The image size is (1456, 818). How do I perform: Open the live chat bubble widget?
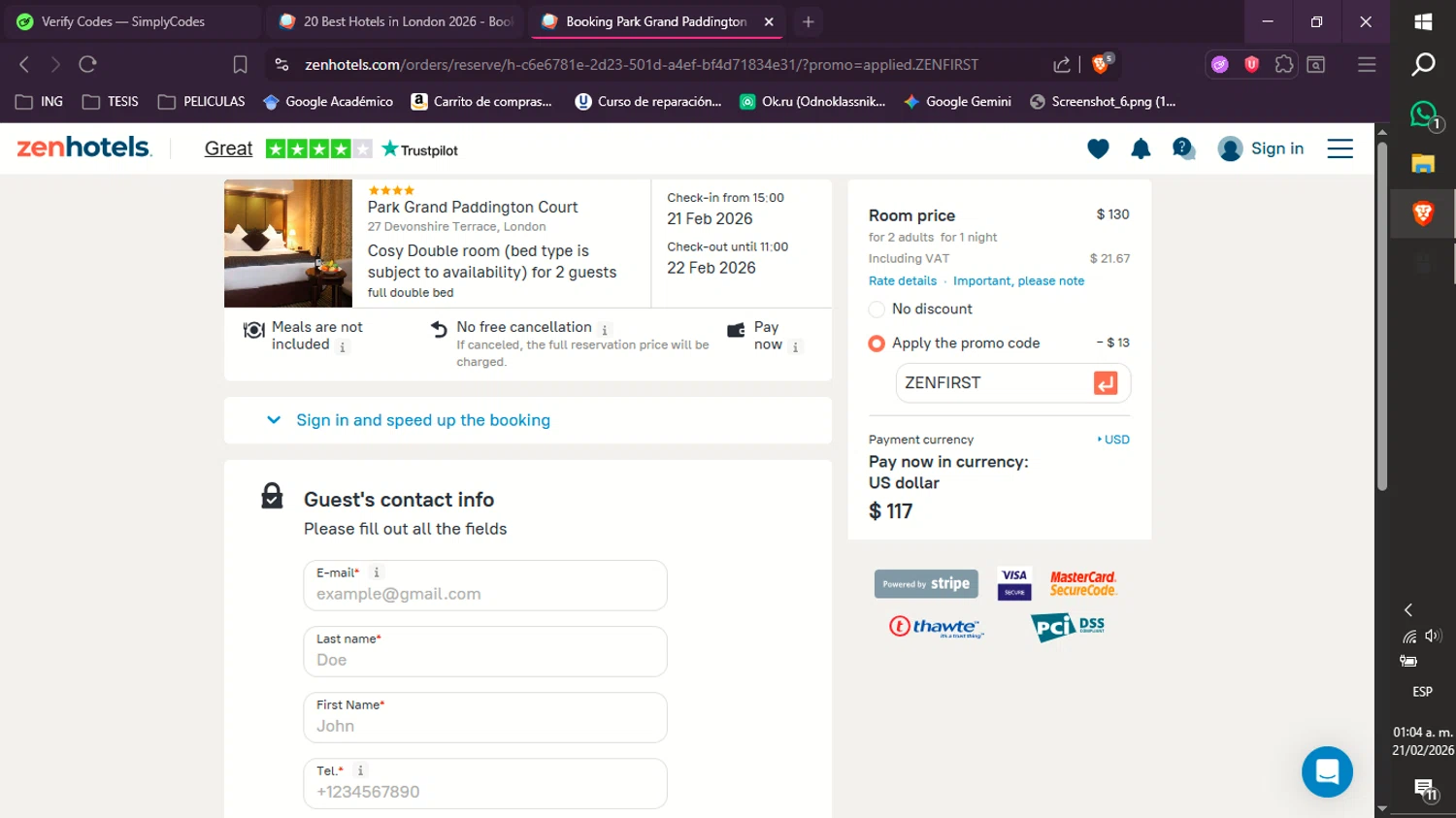(1327, 771)
